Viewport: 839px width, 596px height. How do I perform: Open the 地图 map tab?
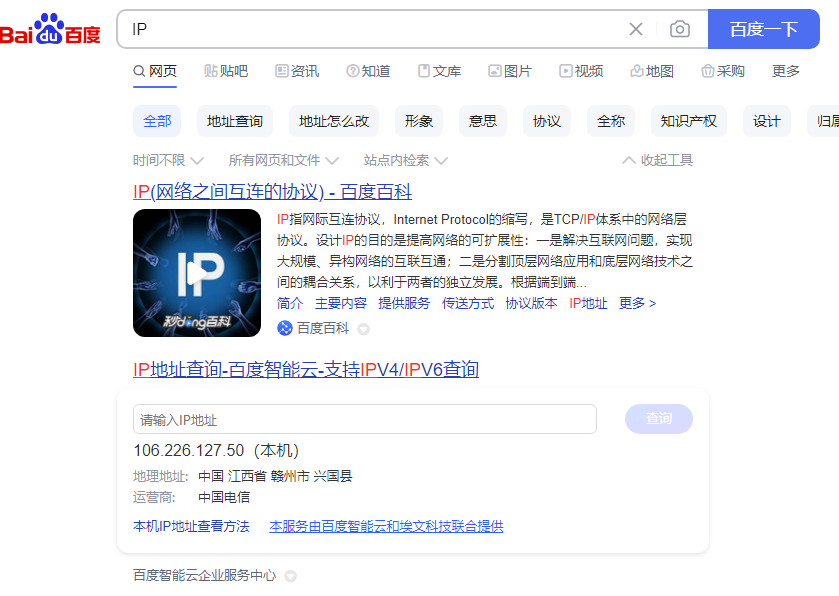click(x=652, y=71)
